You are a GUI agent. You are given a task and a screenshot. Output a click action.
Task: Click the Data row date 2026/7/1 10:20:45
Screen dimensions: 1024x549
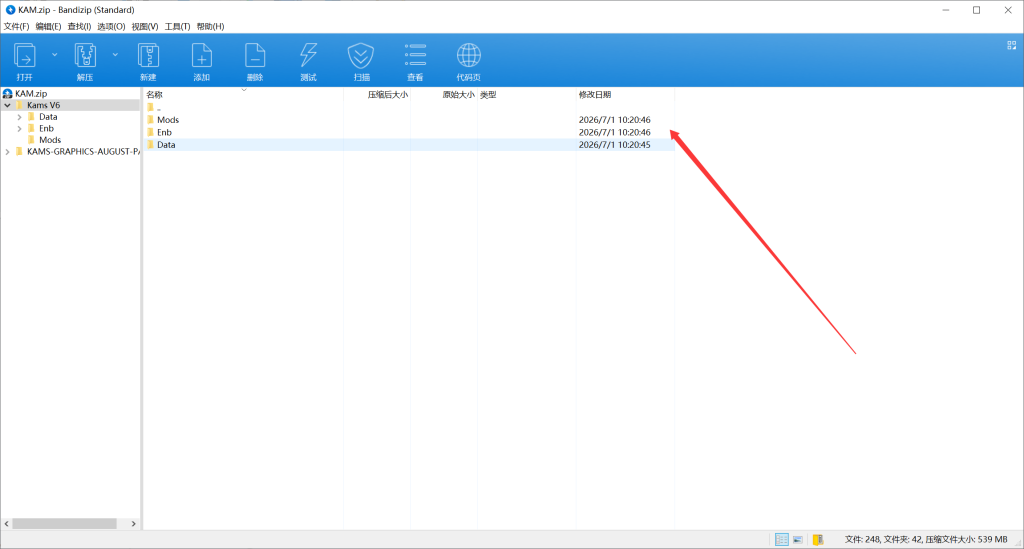coord(615,144)
